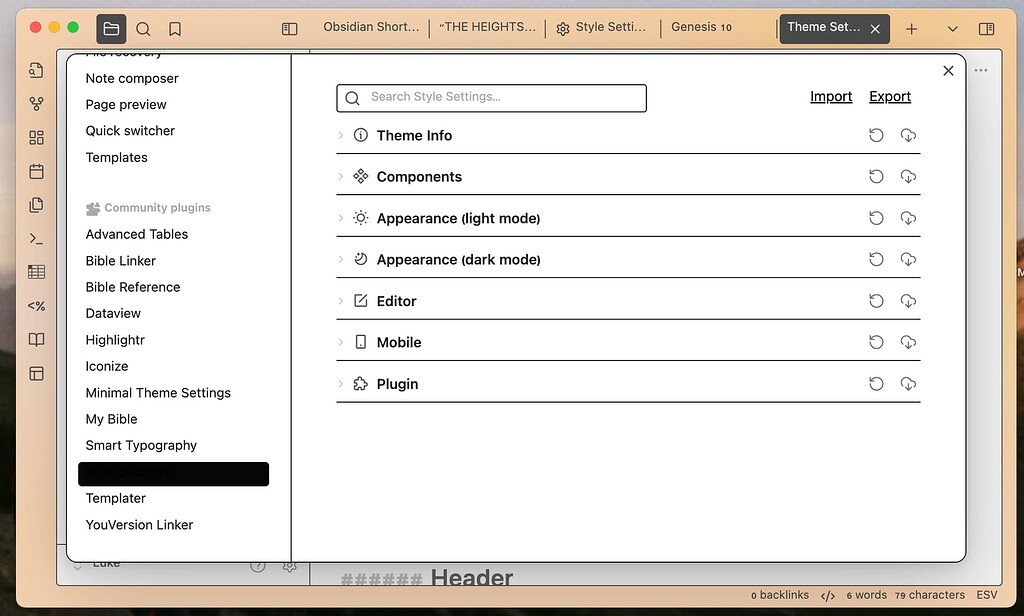Open bookmarks via the top toolbar icon
1024x616 pixels.
[175, 29]
